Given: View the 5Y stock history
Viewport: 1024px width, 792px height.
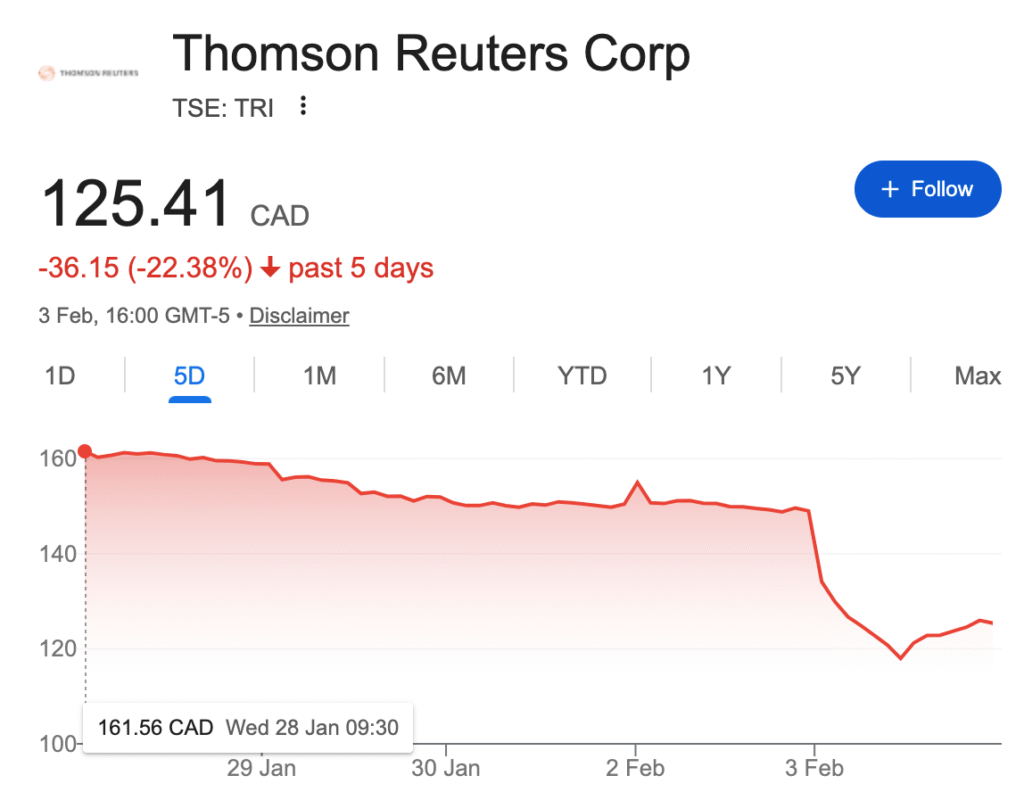Looking at the screenshot, I should point(843,375).
